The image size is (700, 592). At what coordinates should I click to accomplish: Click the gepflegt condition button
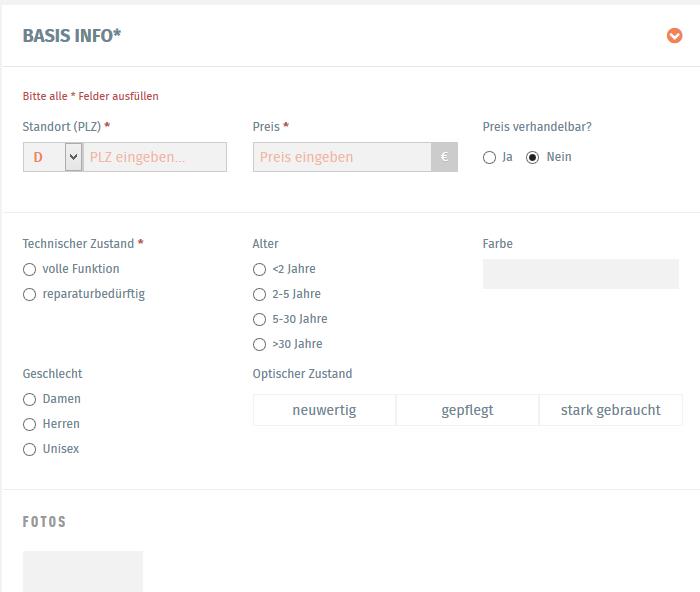[x=467, y=410]
